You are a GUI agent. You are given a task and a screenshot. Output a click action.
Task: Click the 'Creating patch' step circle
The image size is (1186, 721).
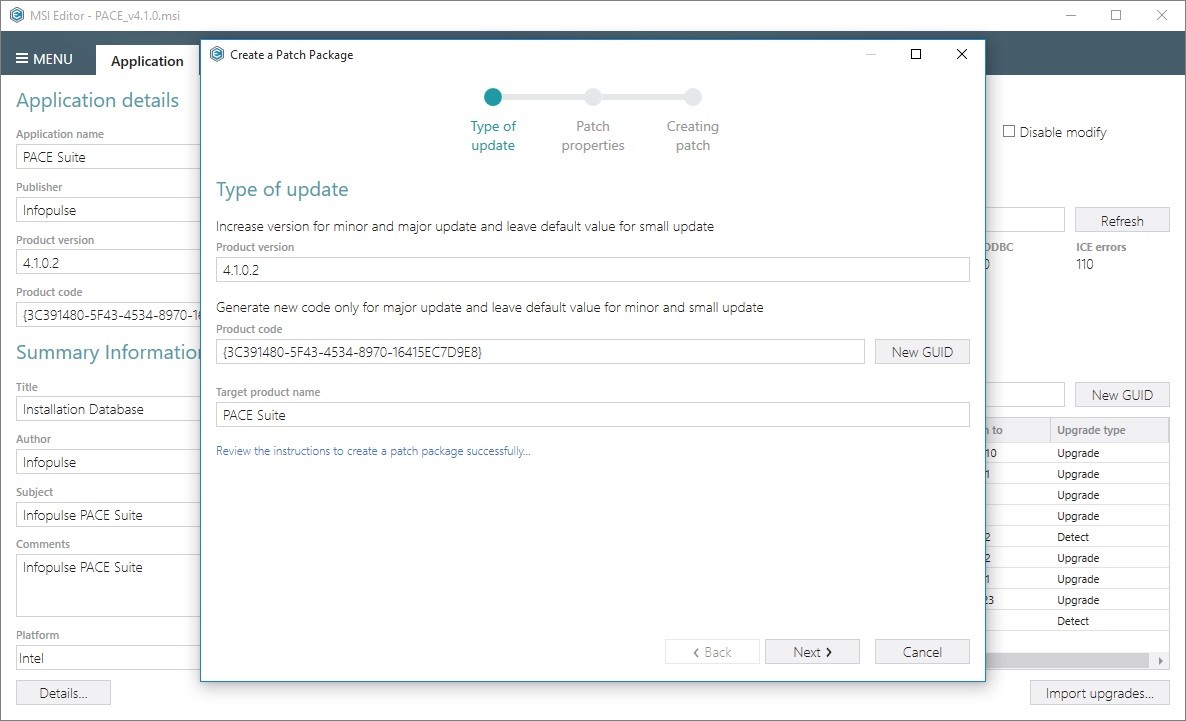coord(693,97)
